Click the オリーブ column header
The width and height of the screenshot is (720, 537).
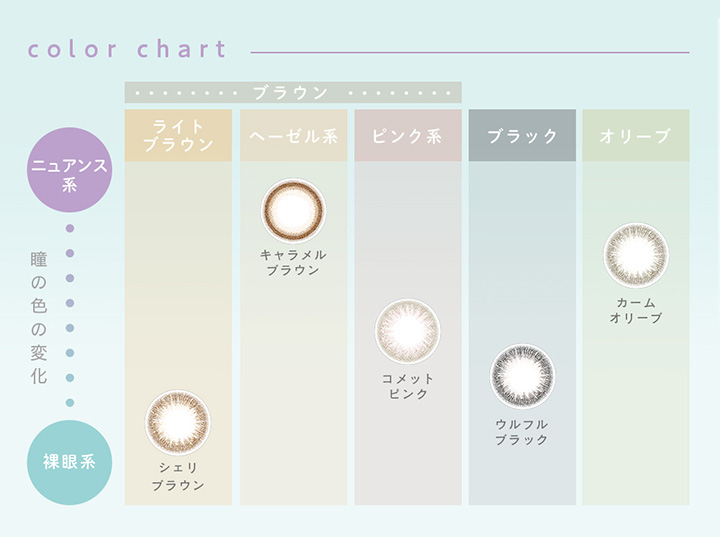point(636,135)
